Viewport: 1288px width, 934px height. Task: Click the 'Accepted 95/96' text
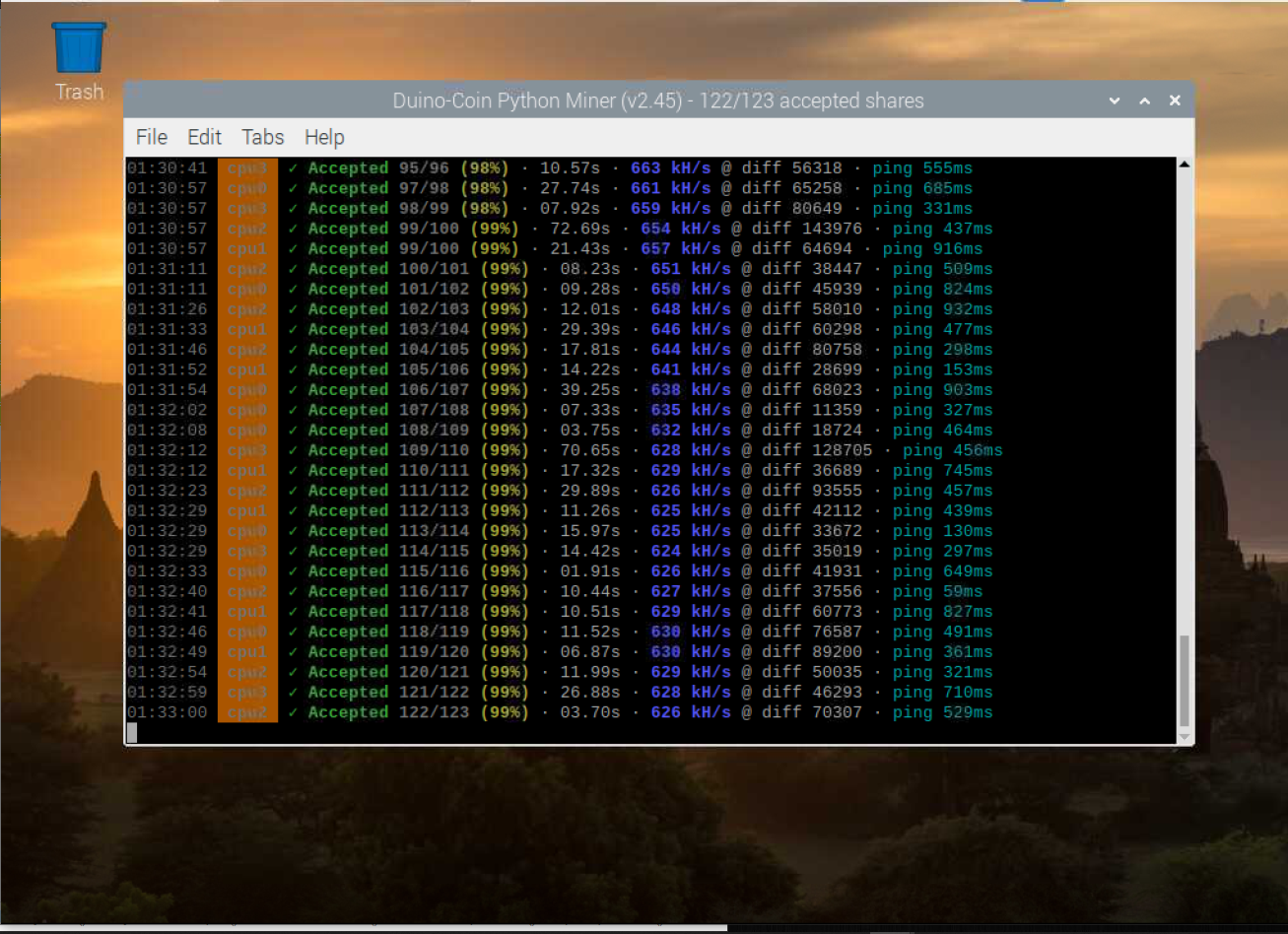pyautogui.click(x=378, y=168)
